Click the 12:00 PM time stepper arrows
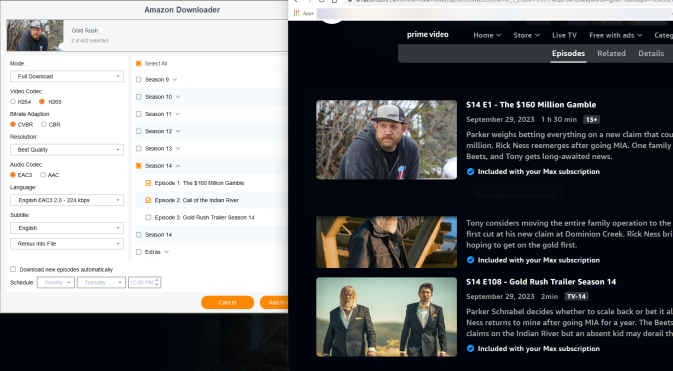 pyautogui.click(x=157, y=283)
